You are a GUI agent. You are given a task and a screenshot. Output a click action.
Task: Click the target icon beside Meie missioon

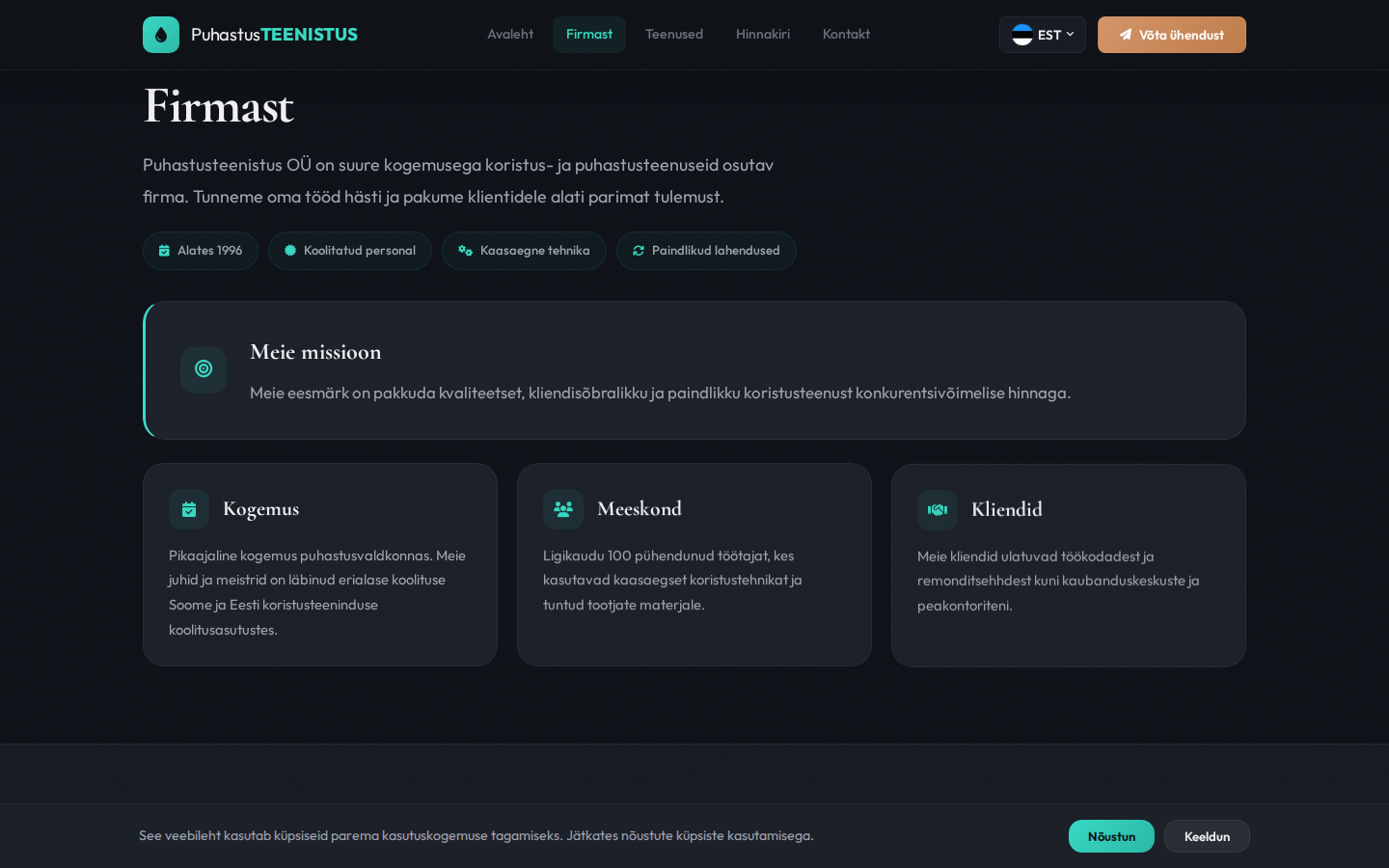click(x=204, y=369)
